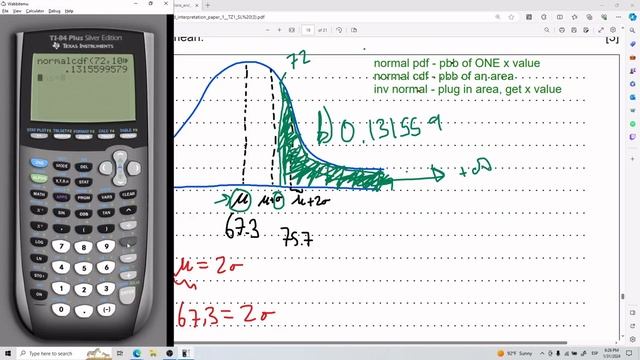Click the SIN key on calculator

click(62, 213)
